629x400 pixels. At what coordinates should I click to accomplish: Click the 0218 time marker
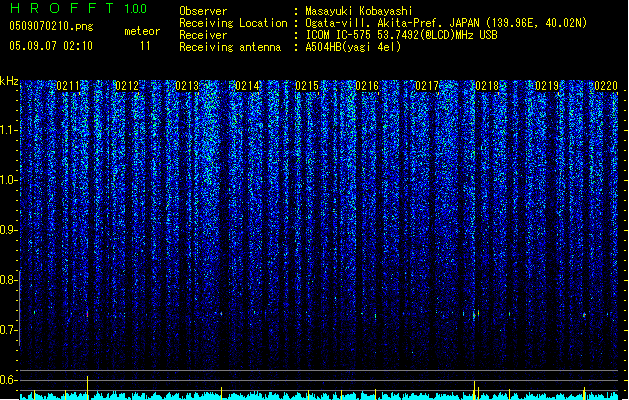pos(487,86)
